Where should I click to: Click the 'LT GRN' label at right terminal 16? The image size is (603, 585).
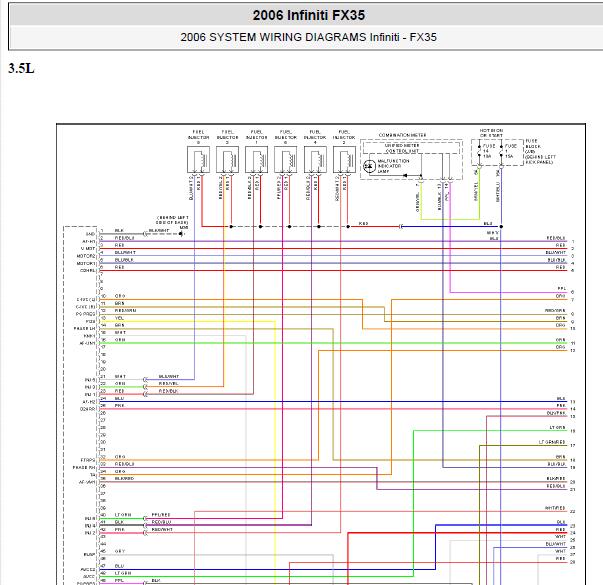pyautogui.click(x=557, y=428)
